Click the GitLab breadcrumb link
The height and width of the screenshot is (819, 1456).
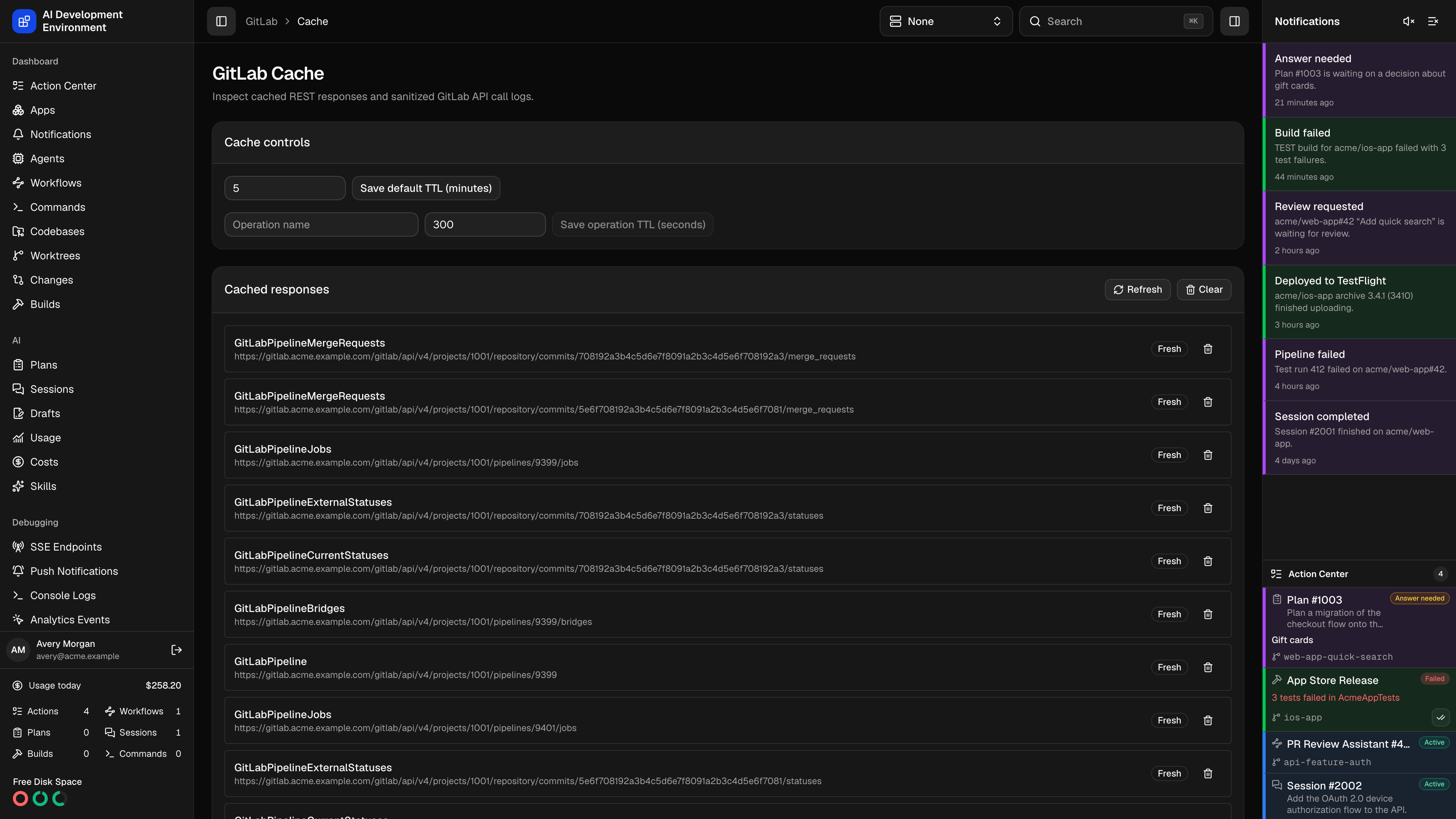click(261, 22)
